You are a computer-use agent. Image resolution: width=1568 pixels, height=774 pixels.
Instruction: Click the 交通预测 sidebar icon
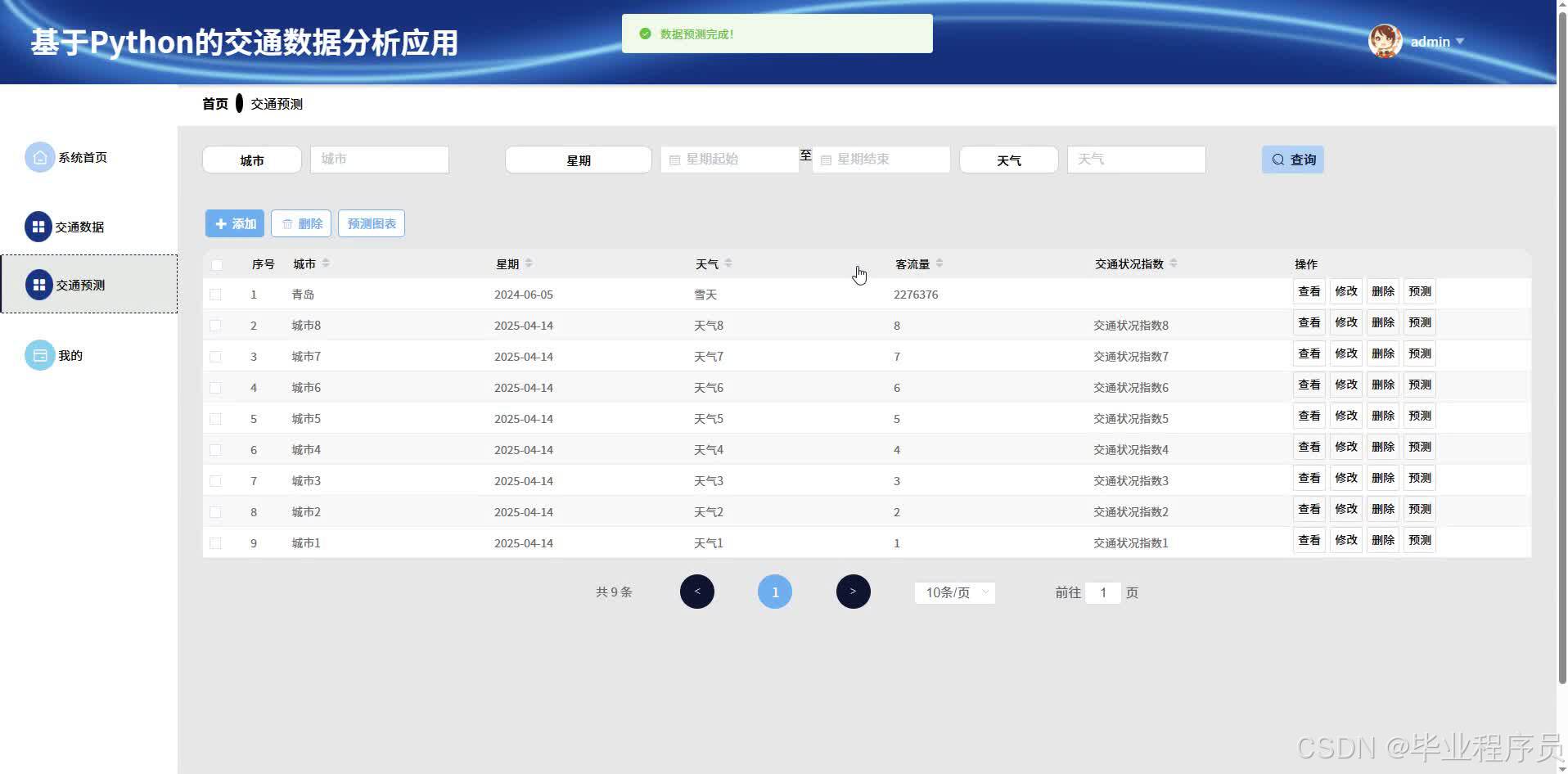coord(38,284)
